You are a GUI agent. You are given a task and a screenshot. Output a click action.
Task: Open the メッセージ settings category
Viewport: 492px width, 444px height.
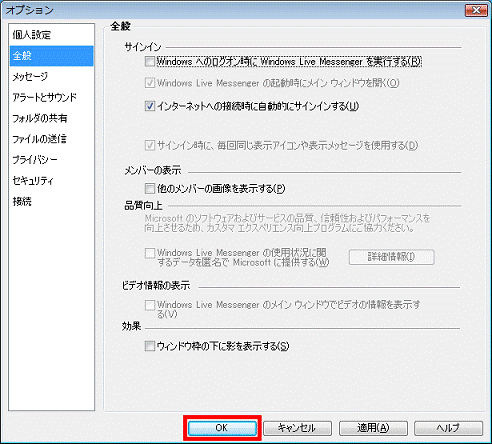[51, 77]
